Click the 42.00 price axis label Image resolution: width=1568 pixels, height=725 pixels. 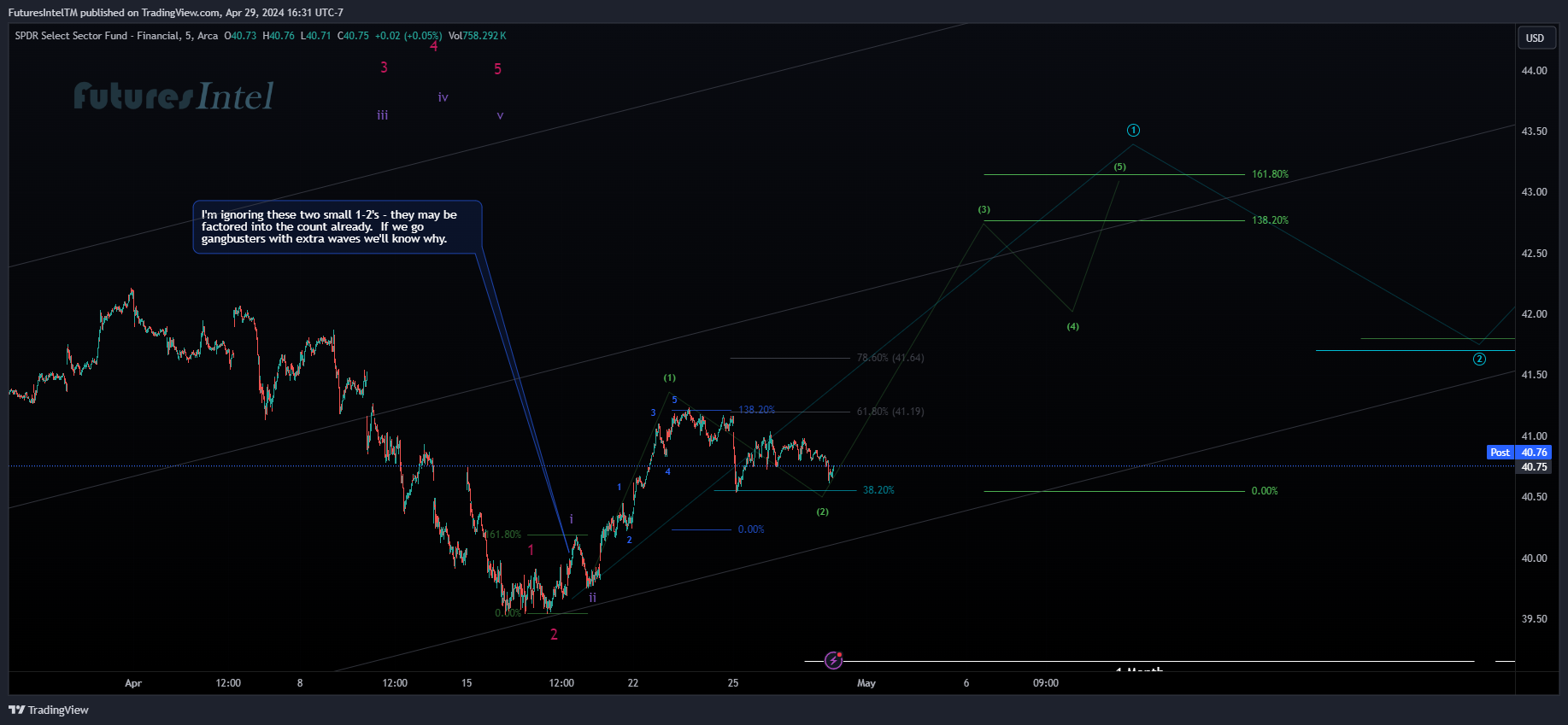click(1534, 314)
